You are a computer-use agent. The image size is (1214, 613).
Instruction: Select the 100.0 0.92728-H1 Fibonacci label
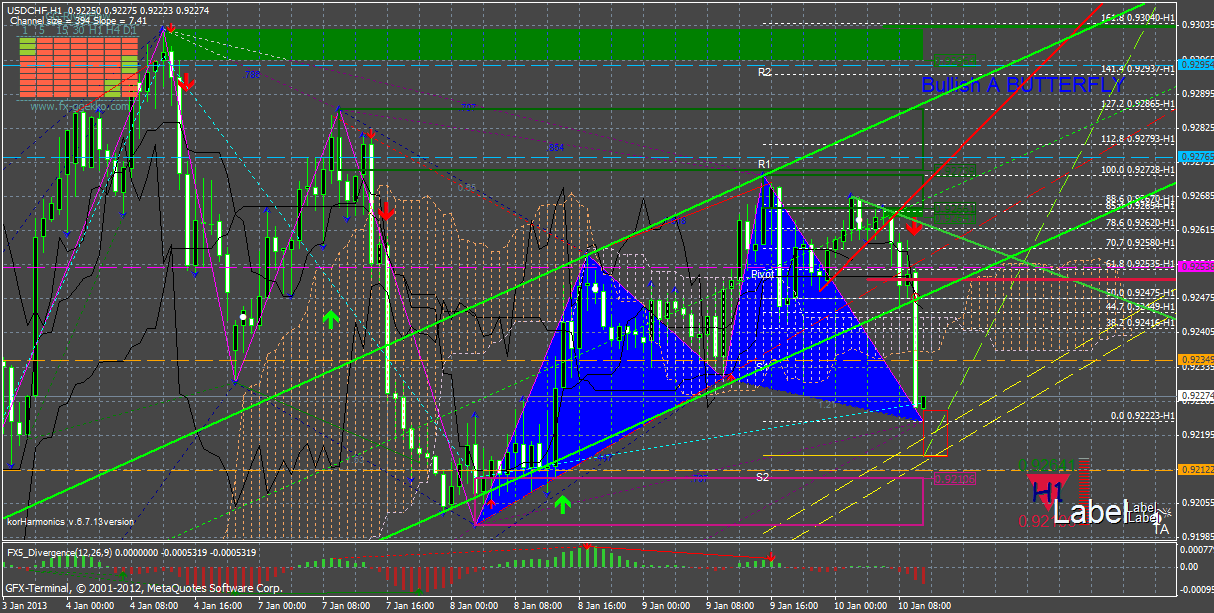1138,170
